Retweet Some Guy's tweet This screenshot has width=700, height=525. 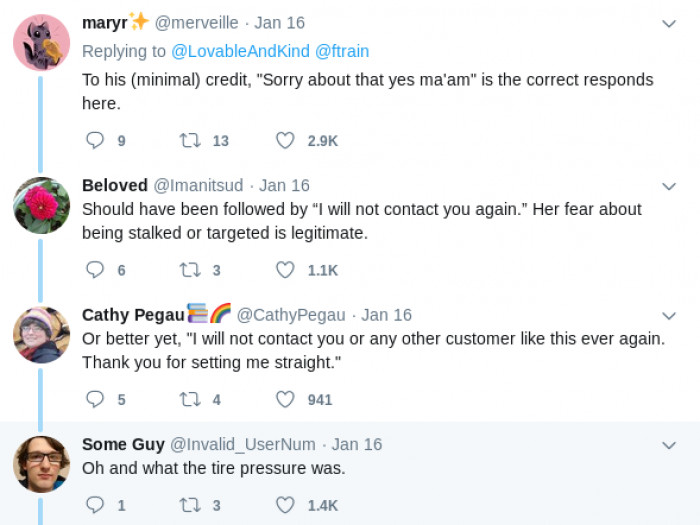(189, 505)
